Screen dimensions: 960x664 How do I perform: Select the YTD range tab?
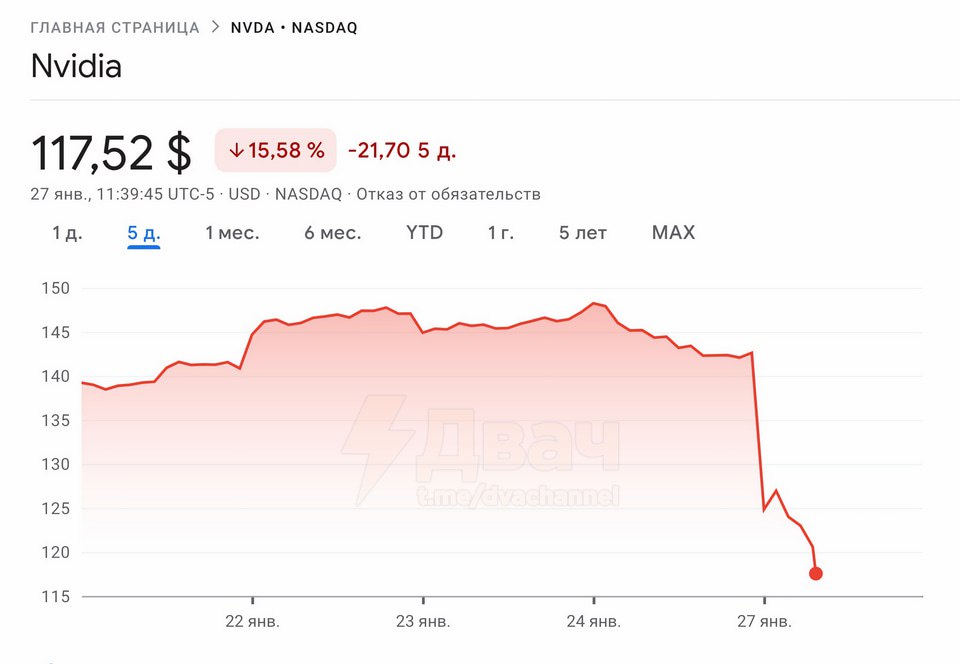click(x=424, y=233)
